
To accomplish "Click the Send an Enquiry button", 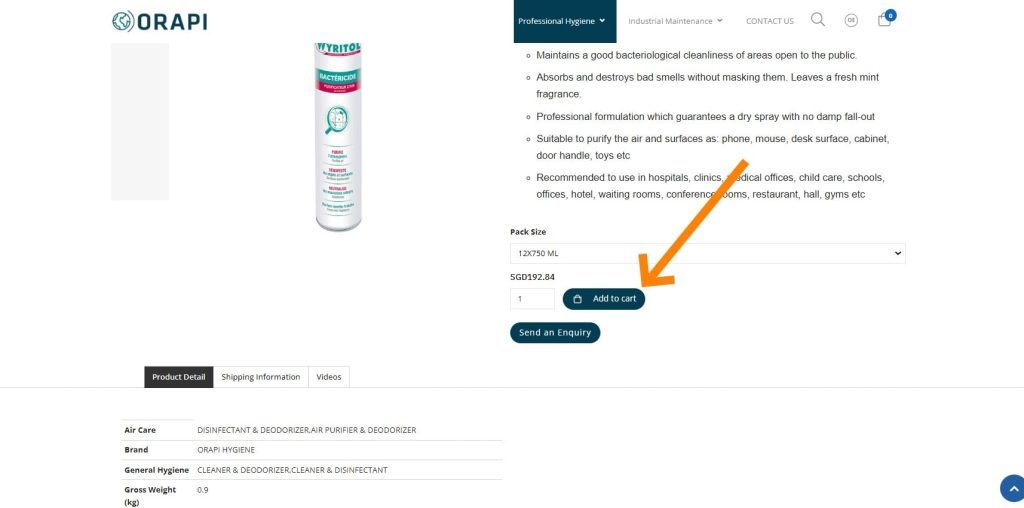I will (x=554, y=332).
